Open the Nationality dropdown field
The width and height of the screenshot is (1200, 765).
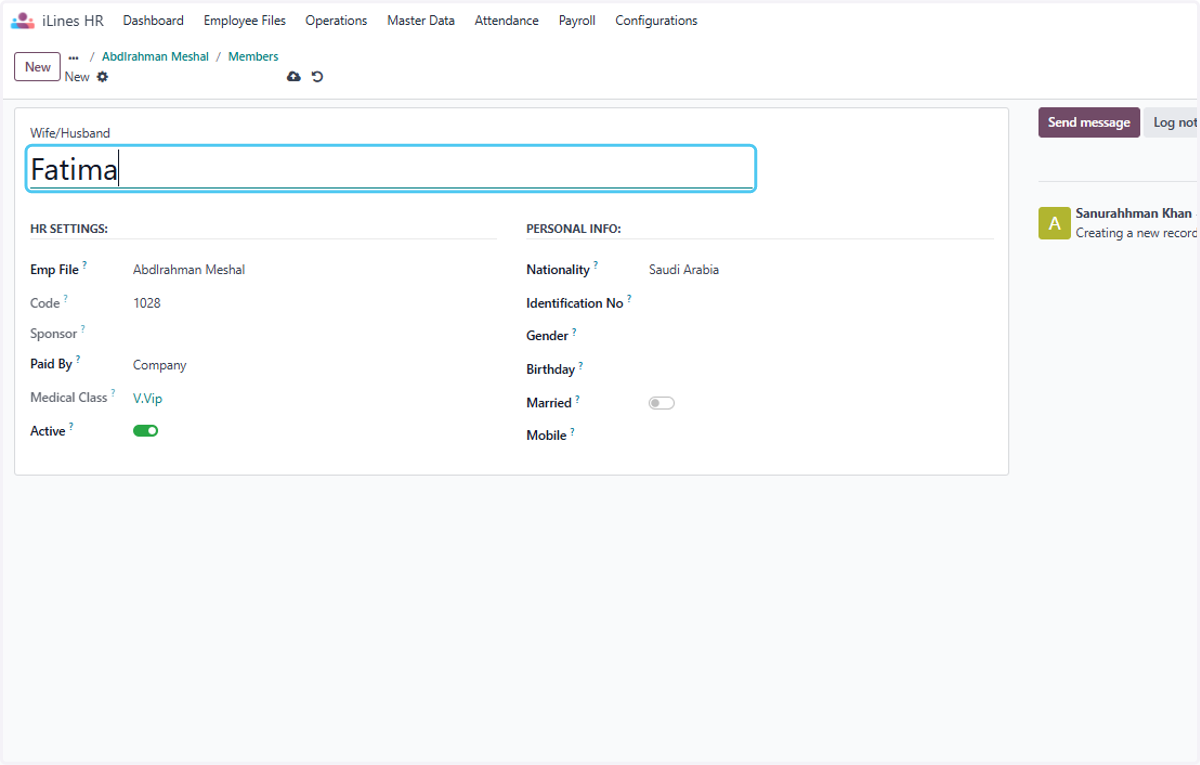click(x=820, y=270)
